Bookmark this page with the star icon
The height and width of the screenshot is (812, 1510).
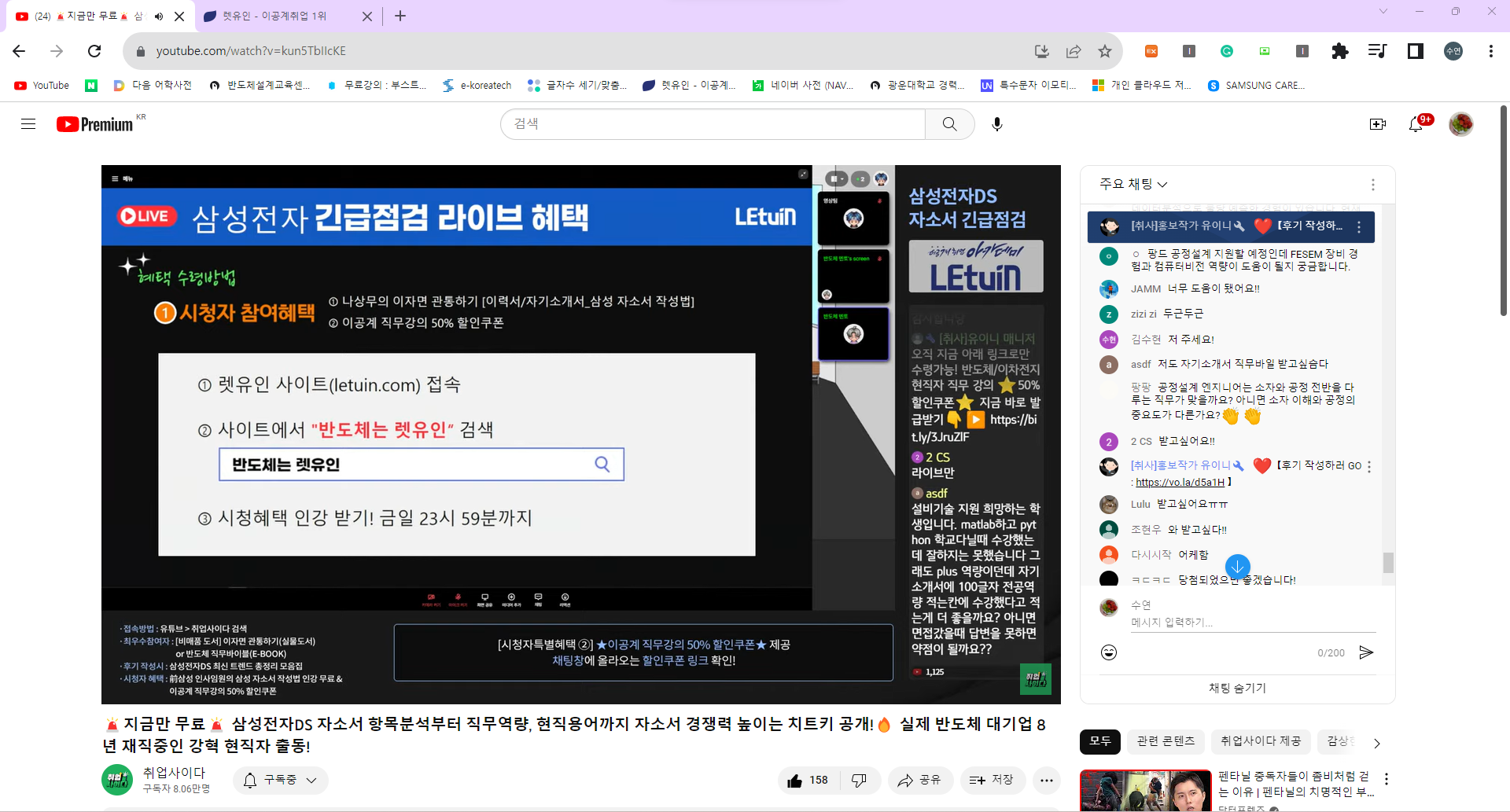click(1105, 51)
